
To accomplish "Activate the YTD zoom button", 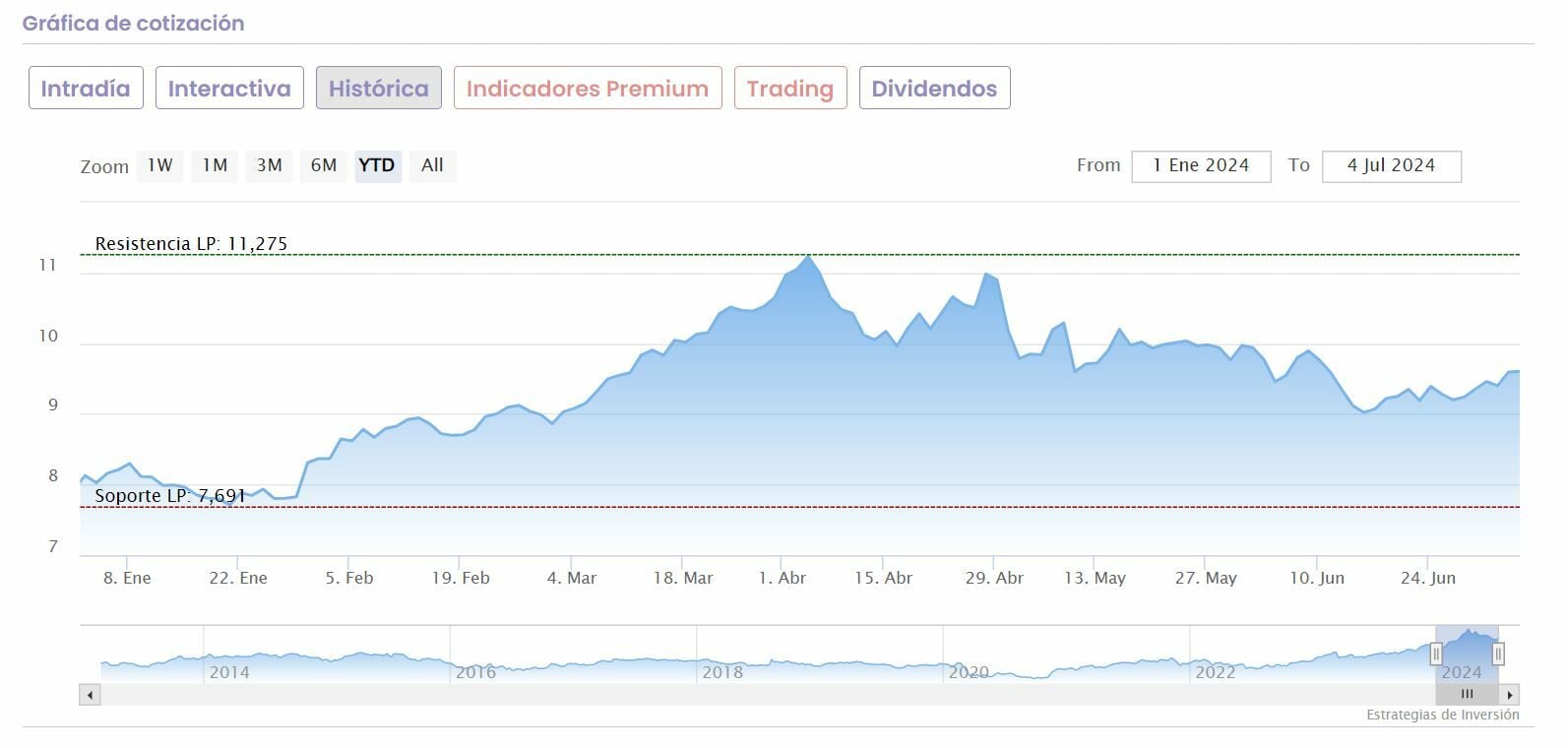I will 377,165.
